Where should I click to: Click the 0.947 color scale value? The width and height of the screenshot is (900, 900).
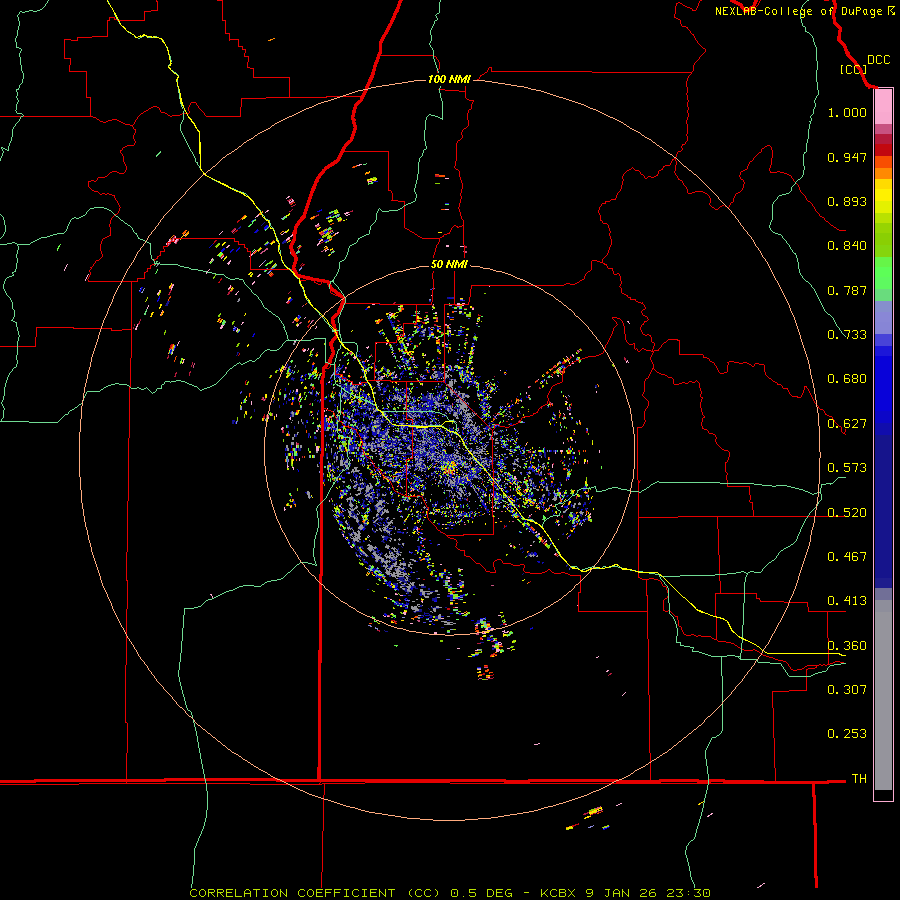847,157
